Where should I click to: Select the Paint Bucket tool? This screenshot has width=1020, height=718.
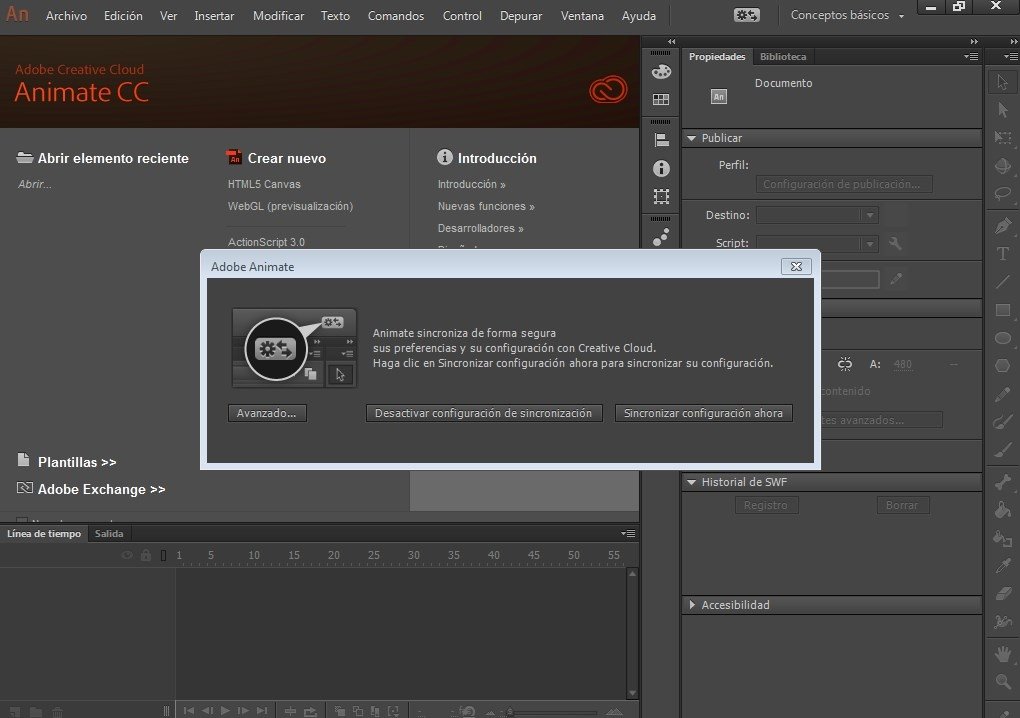pos(1002,510)
